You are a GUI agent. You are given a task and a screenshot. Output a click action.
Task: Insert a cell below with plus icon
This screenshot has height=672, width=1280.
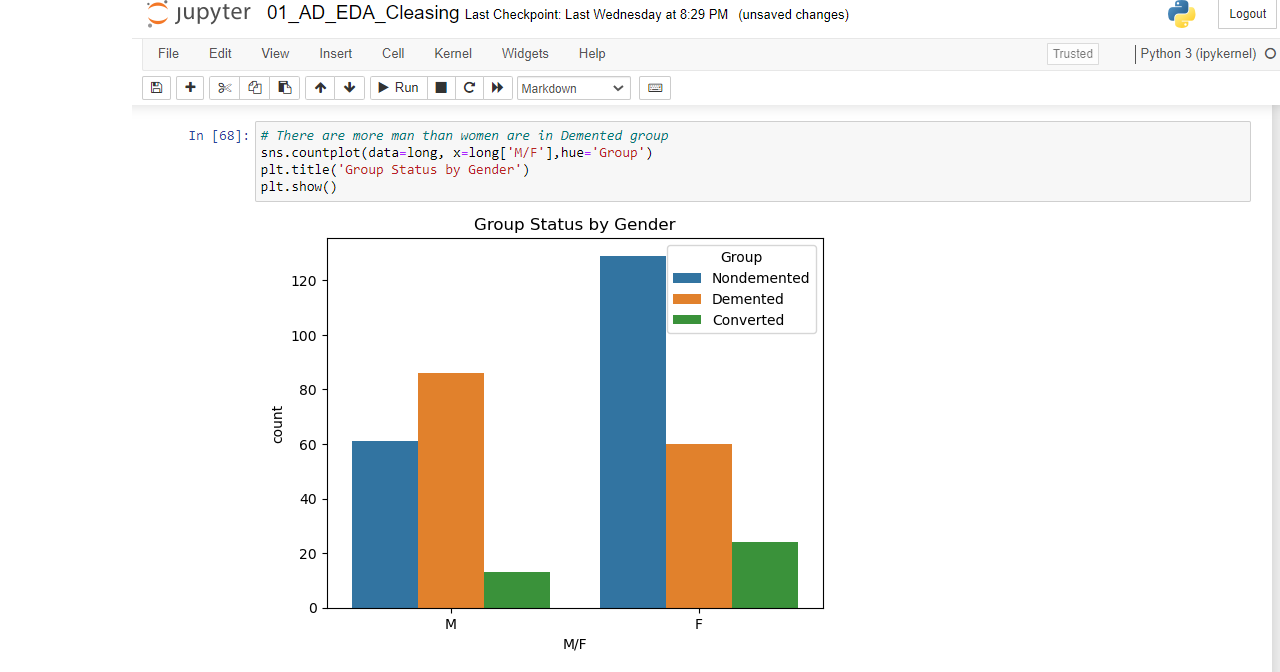point(190,88)
